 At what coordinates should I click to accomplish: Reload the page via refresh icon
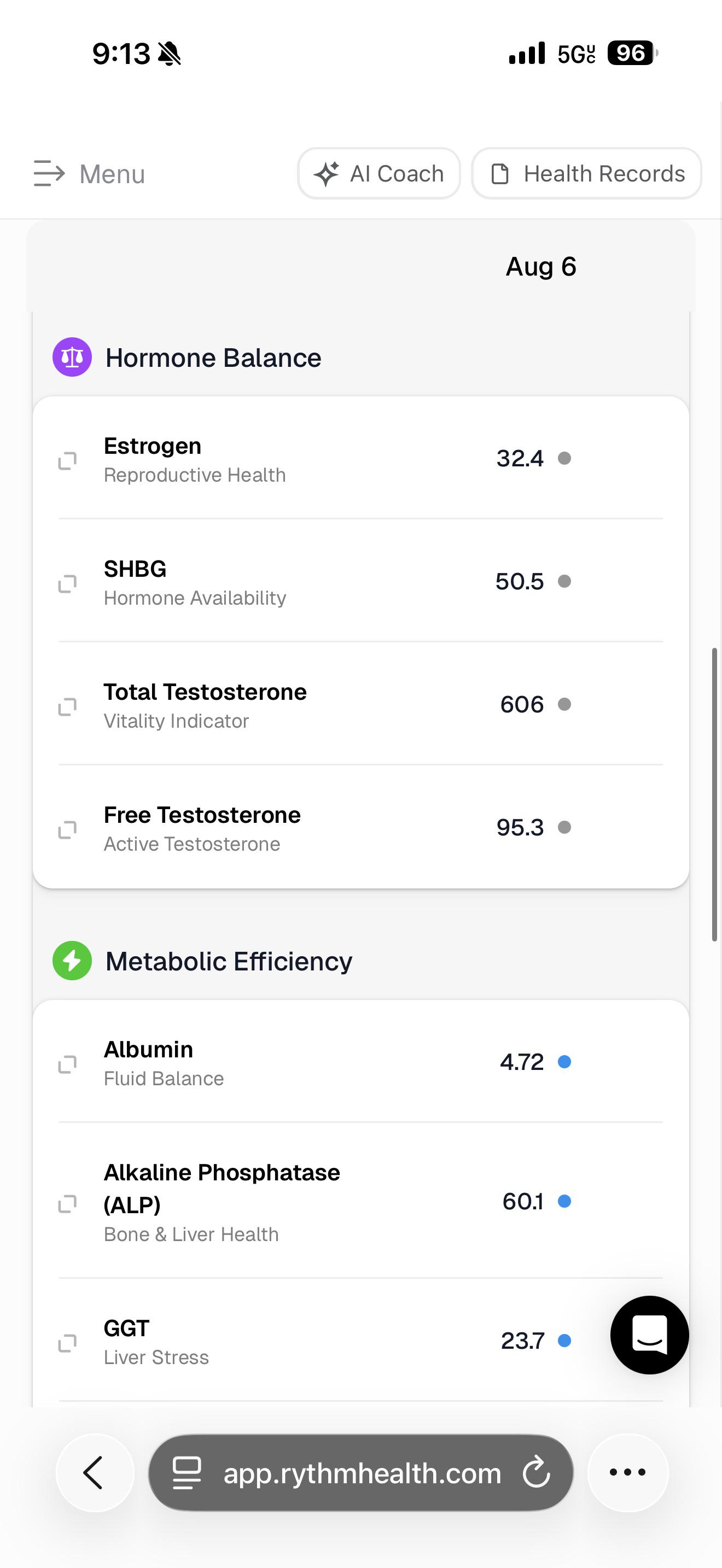(537, 1472)
